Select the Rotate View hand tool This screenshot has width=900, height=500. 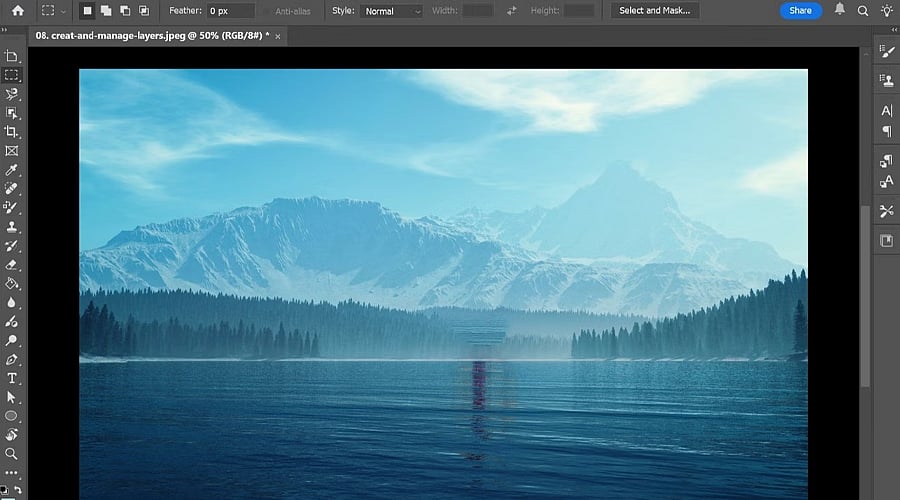tap(11, 435)
